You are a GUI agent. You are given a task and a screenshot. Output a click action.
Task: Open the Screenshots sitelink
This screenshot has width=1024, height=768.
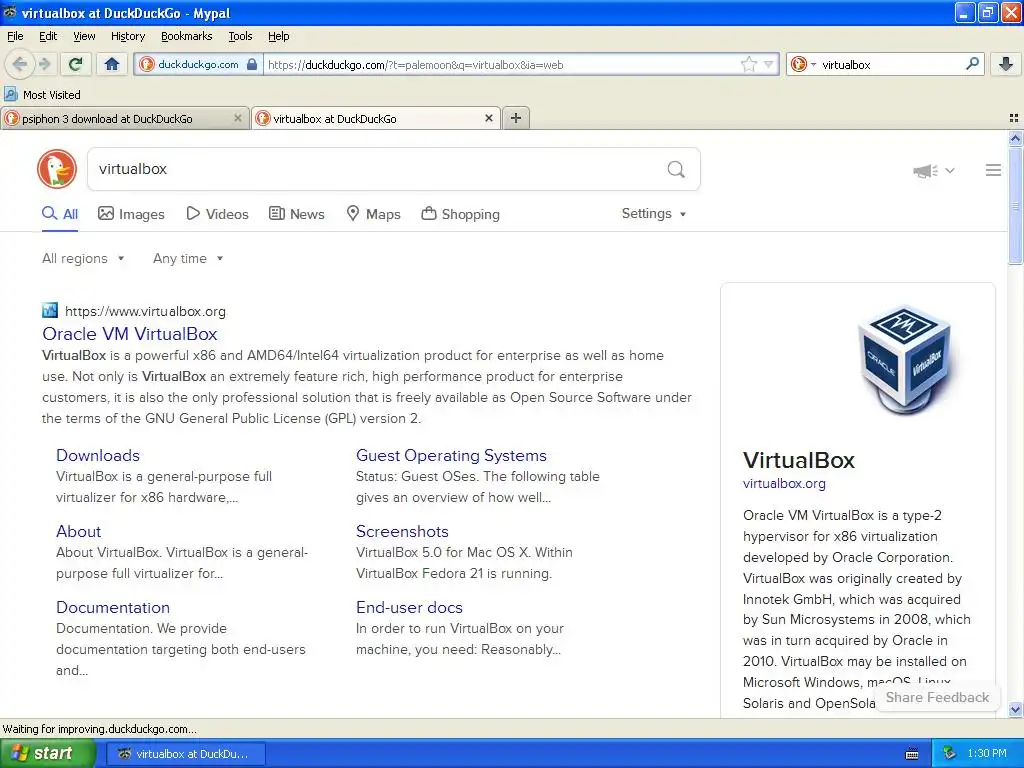coord(402,531)
